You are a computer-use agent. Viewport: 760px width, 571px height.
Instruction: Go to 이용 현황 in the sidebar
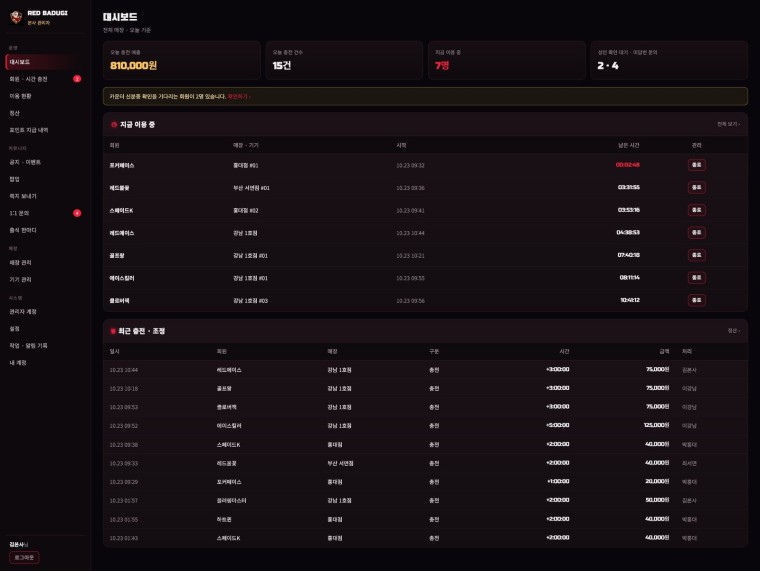coord(44,96)
